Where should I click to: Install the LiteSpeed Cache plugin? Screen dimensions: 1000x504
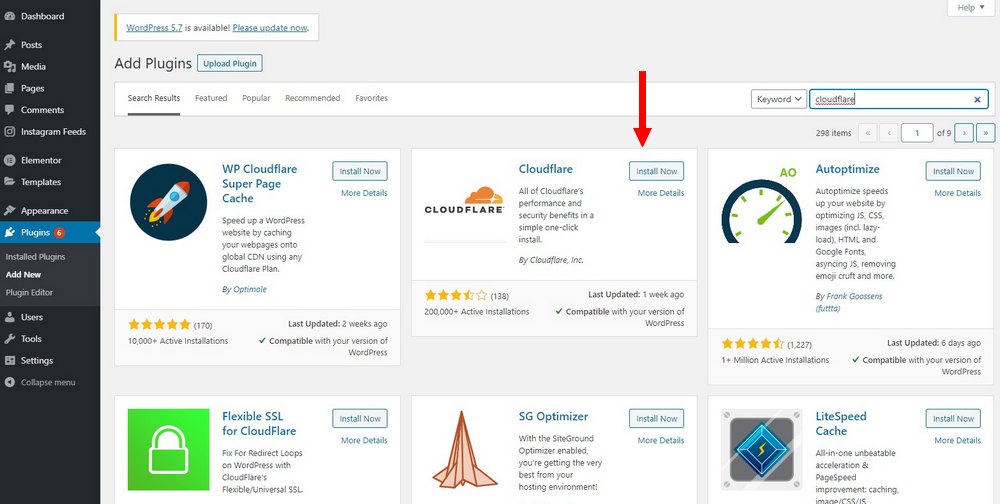click(953, 419)
